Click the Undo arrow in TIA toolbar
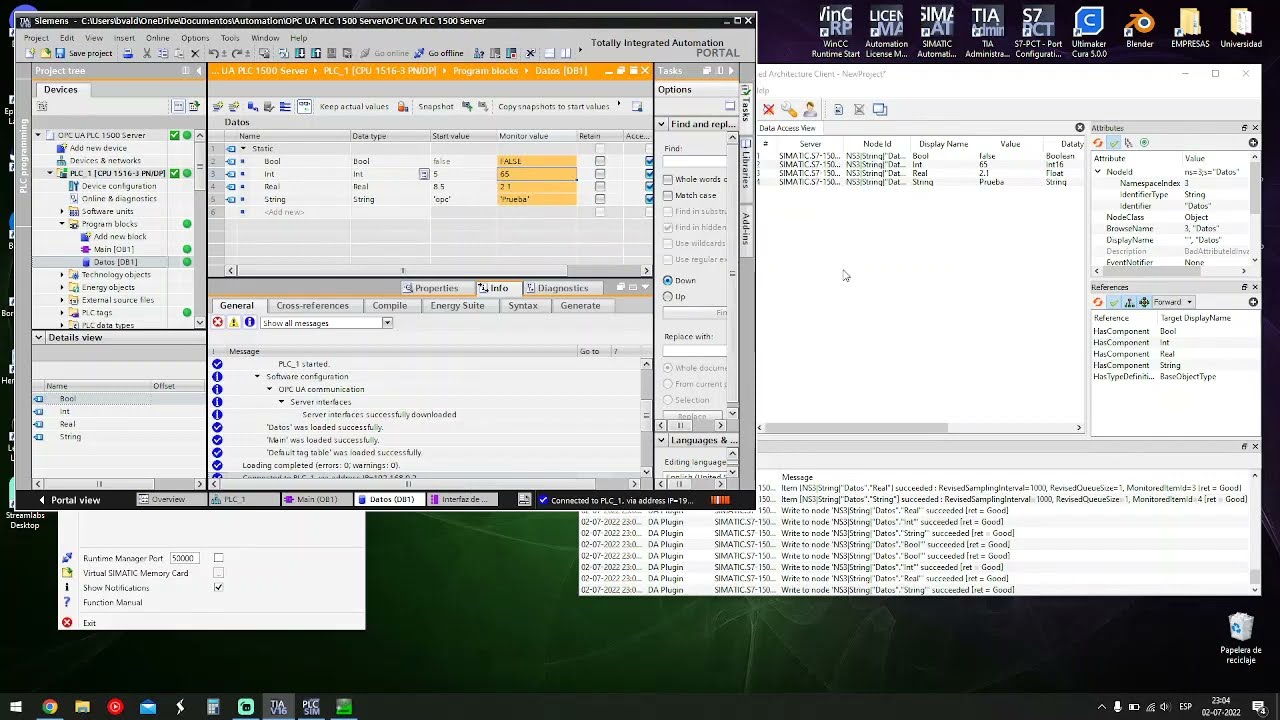1280x720 pixels. point(213,53)
